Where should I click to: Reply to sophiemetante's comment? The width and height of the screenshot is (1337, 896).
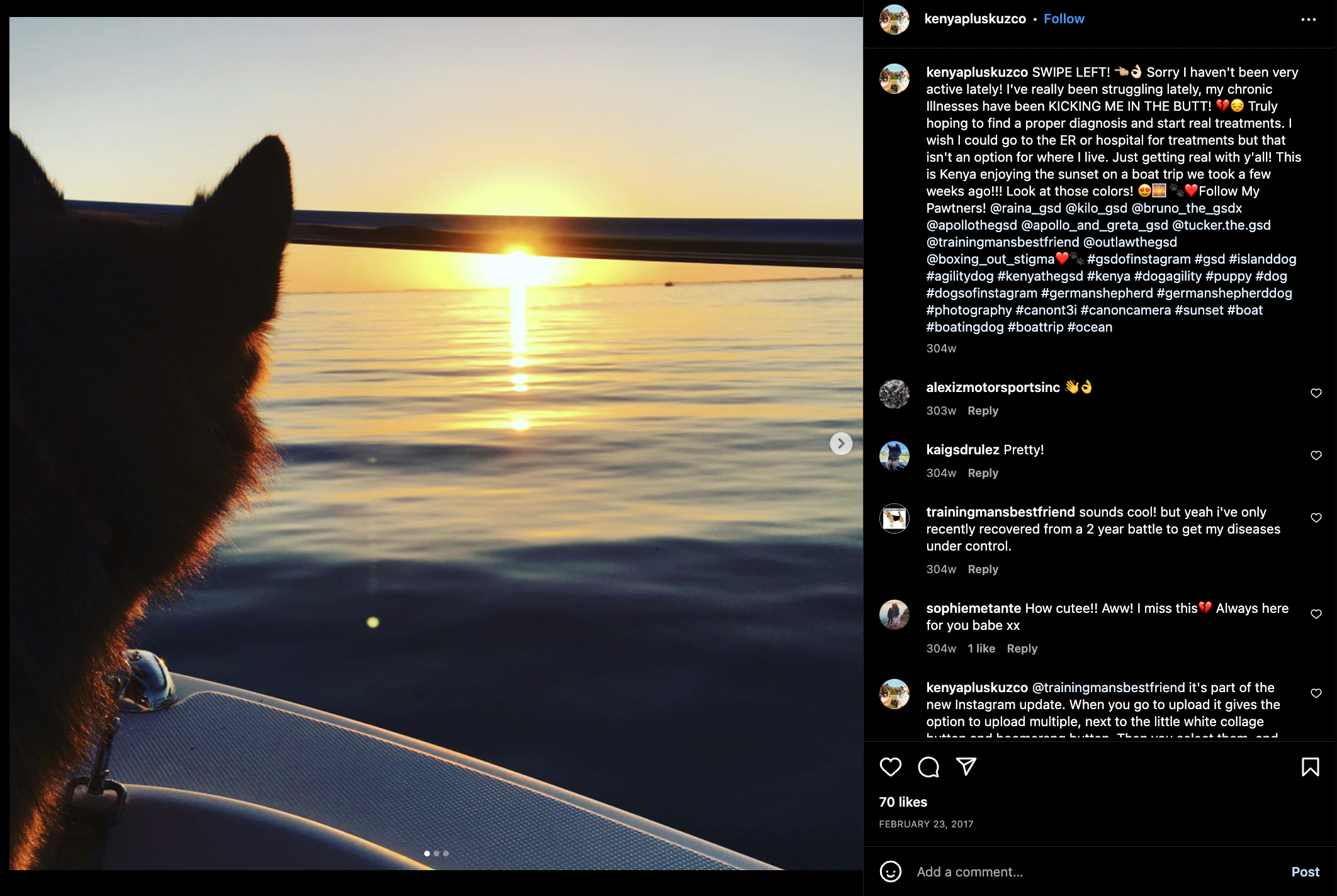click(x=1022, y=649)
